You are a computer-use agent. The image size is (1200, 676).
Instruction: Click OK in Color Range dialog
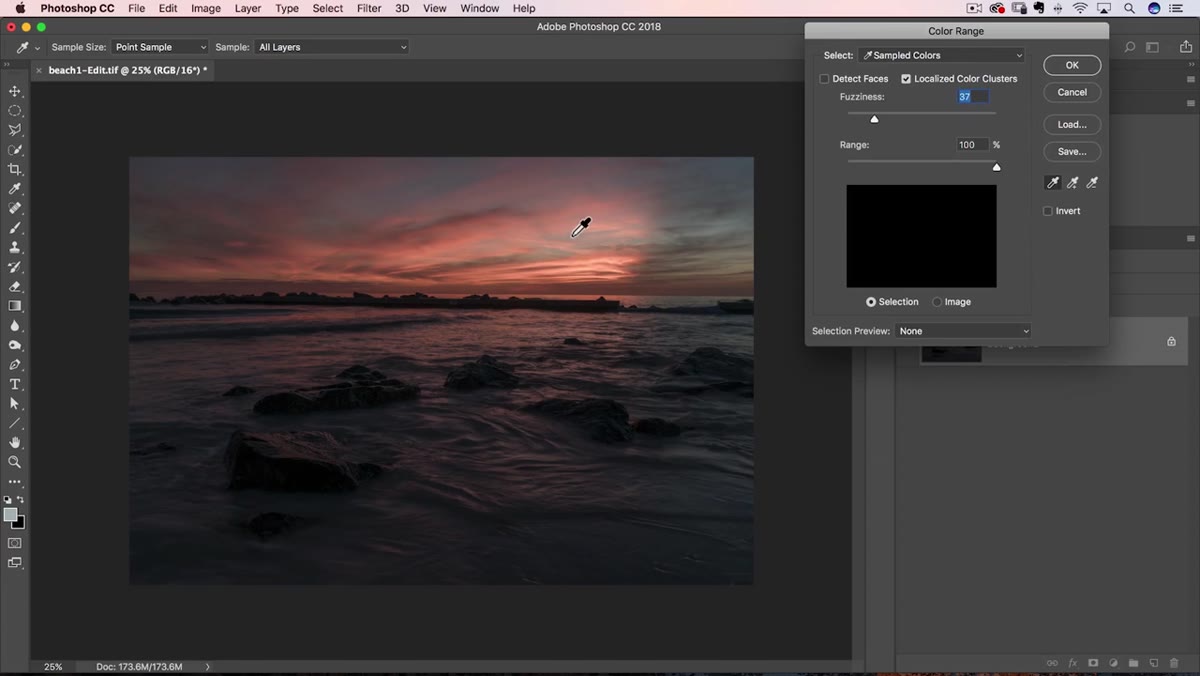(x=1072, y=65)
